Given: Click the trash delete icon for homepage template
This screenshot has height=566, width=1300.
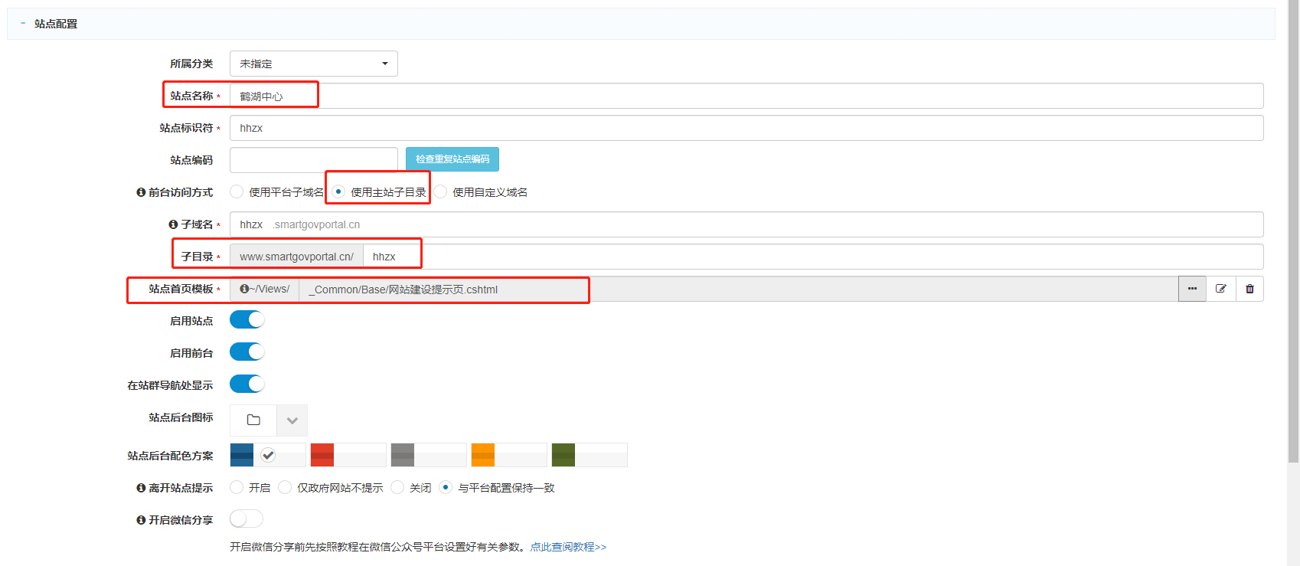Looking at the screenshot, I should click(x=1249, y=289).
